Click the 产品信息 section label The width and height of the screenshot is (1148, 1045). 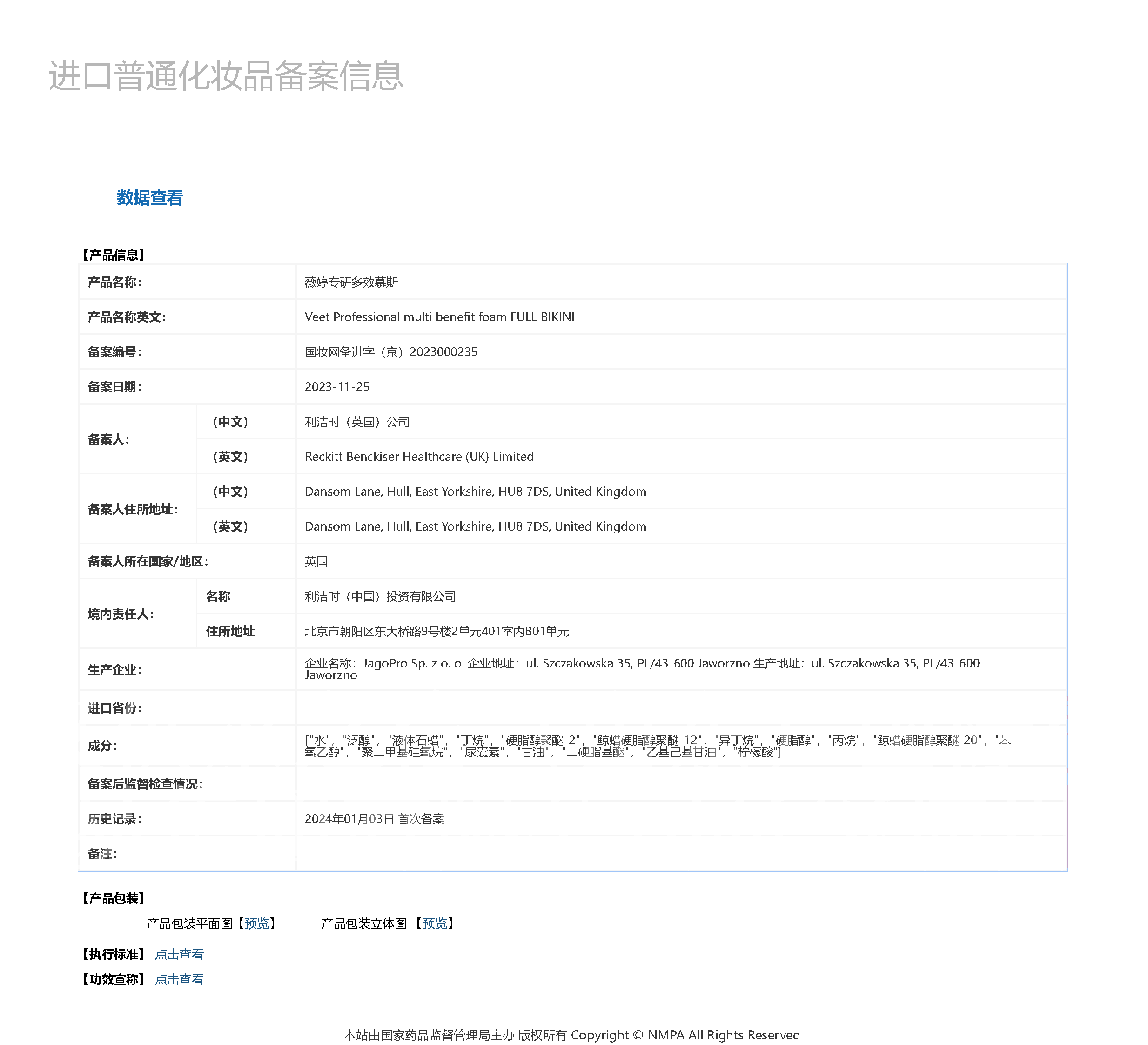(x=114, y=255)
